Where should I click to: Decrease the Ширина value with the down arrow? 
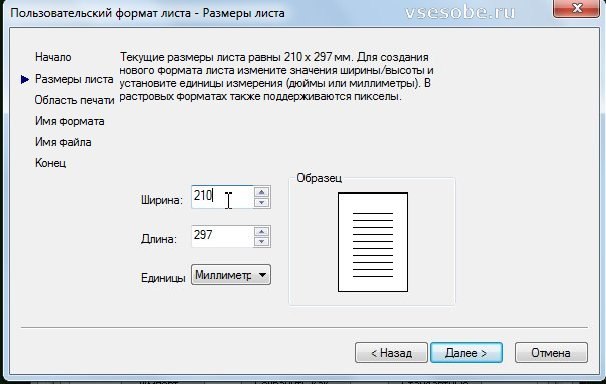pos(262,202)
